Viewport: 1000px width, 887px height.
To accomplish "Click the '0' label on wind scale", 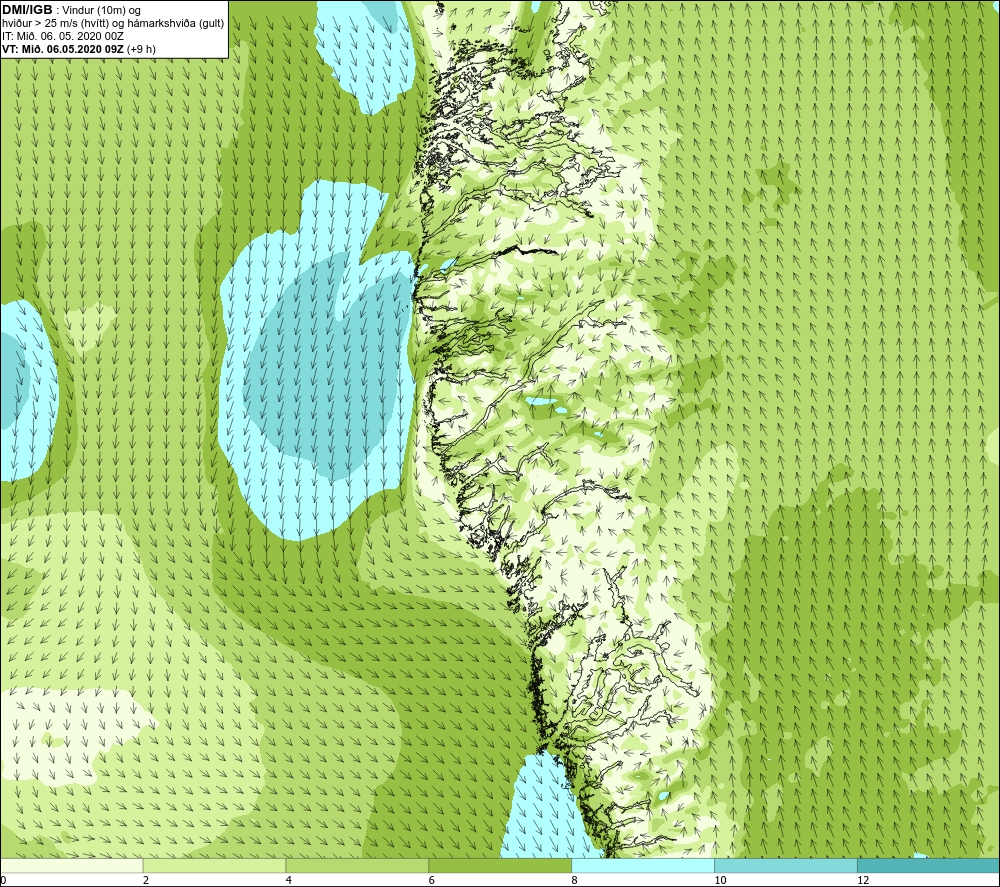I will point(3,881).
